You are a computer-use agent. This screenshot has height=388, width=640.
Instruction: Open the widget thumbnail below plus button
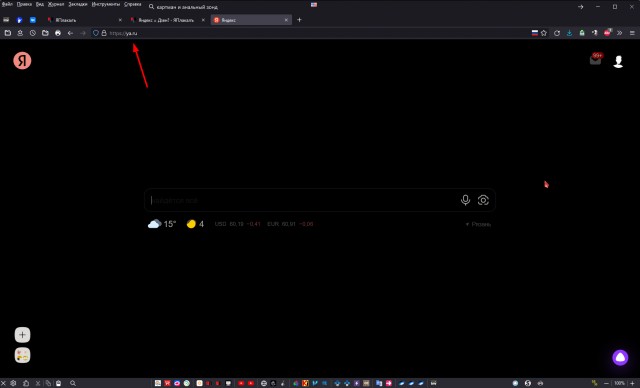coord(22,355)
